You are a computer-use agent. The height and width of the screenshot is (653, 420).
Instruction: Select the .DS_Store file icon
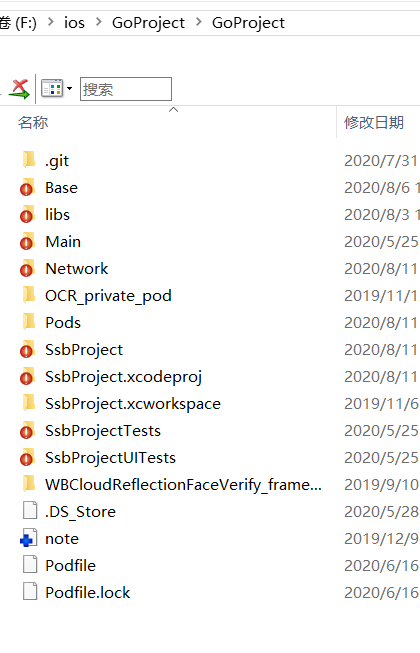coord(30,511)
